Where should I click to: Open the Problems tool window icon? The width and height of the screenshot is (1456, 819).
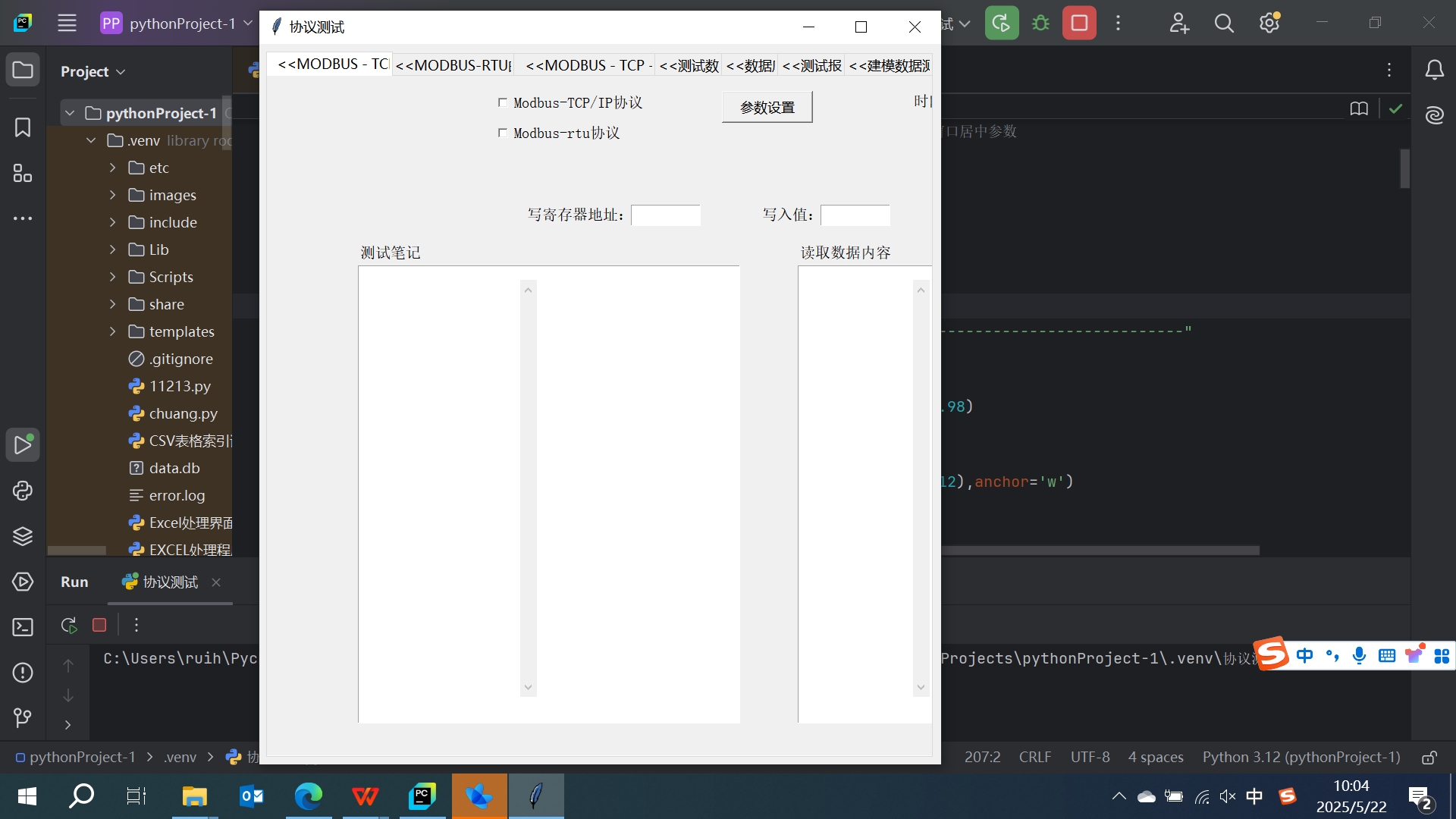(23, 673)
